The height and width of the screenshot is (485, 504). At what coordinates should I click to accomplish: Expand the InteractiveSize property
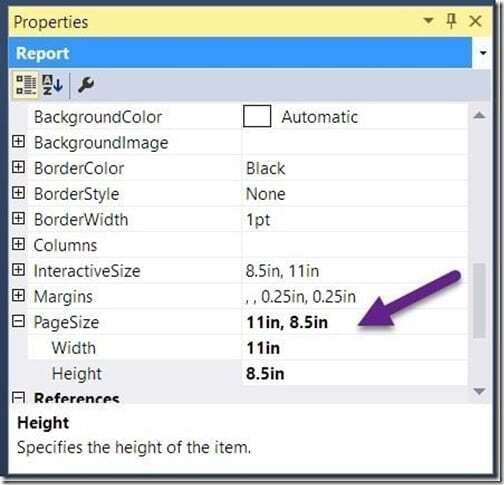tap(18, 270)
